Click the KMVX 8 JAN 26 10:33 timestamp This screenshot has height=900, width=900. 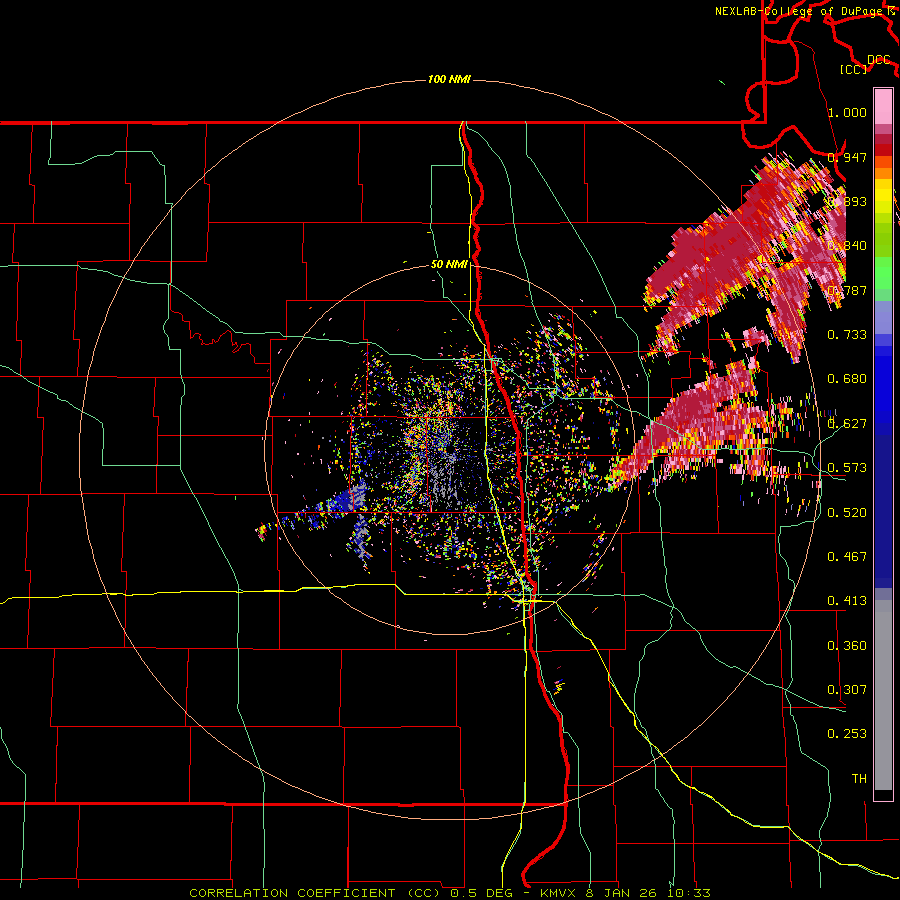pos(626,893)
